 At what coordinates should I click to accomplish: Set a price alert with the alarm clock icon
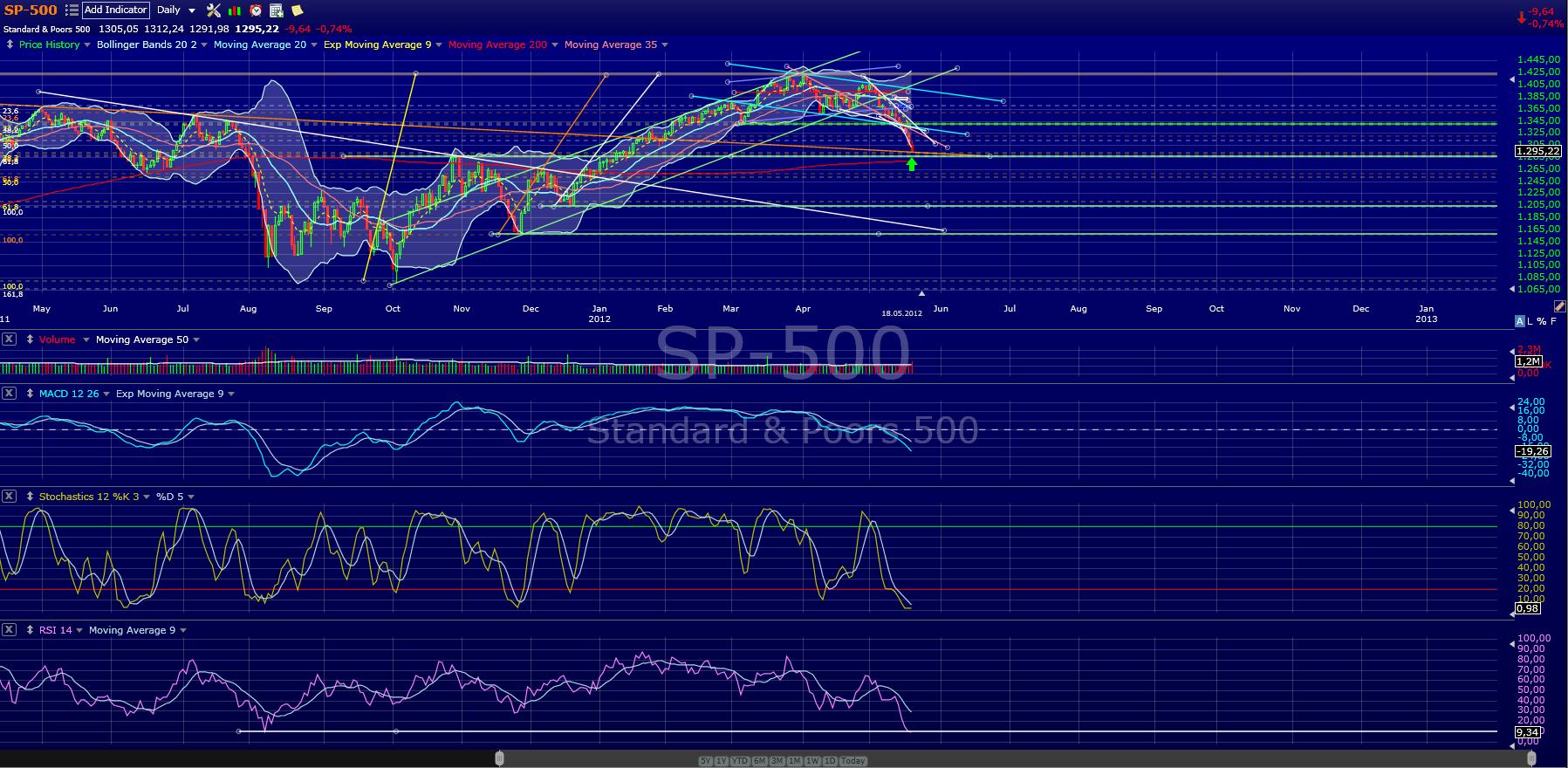click(x=256, y=10)
